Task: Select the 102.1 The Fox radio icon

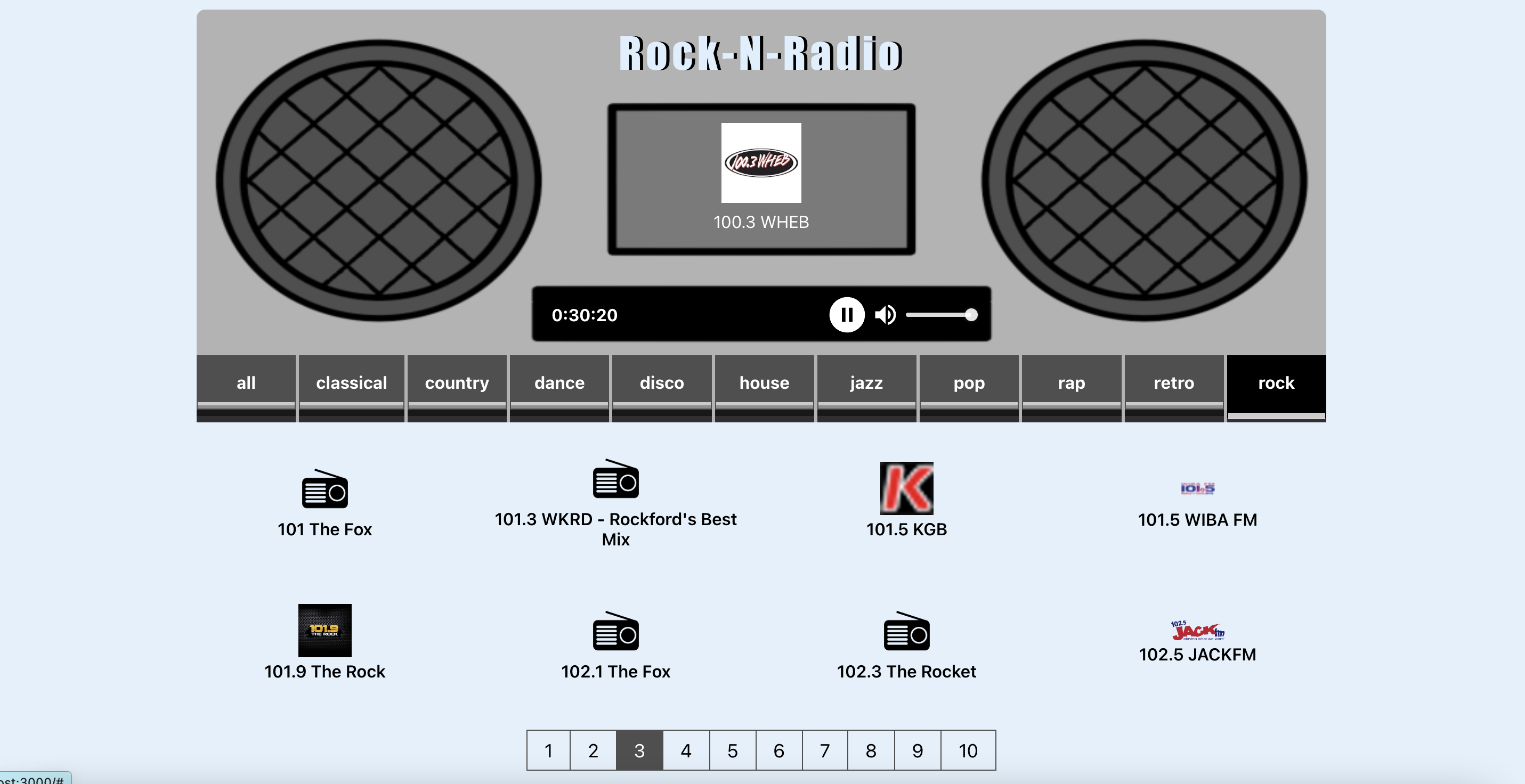Action: tap(615, 631)
